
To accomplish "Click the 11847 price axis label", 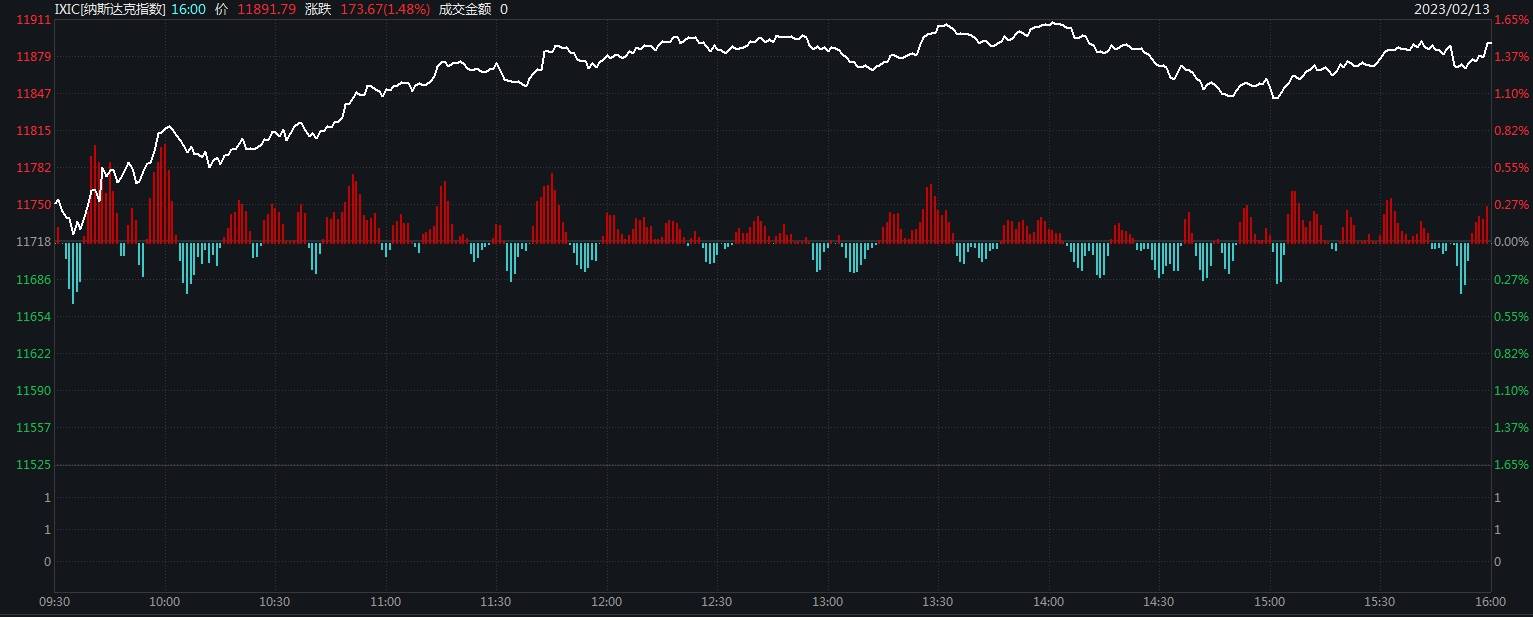I will click(34, 94).
